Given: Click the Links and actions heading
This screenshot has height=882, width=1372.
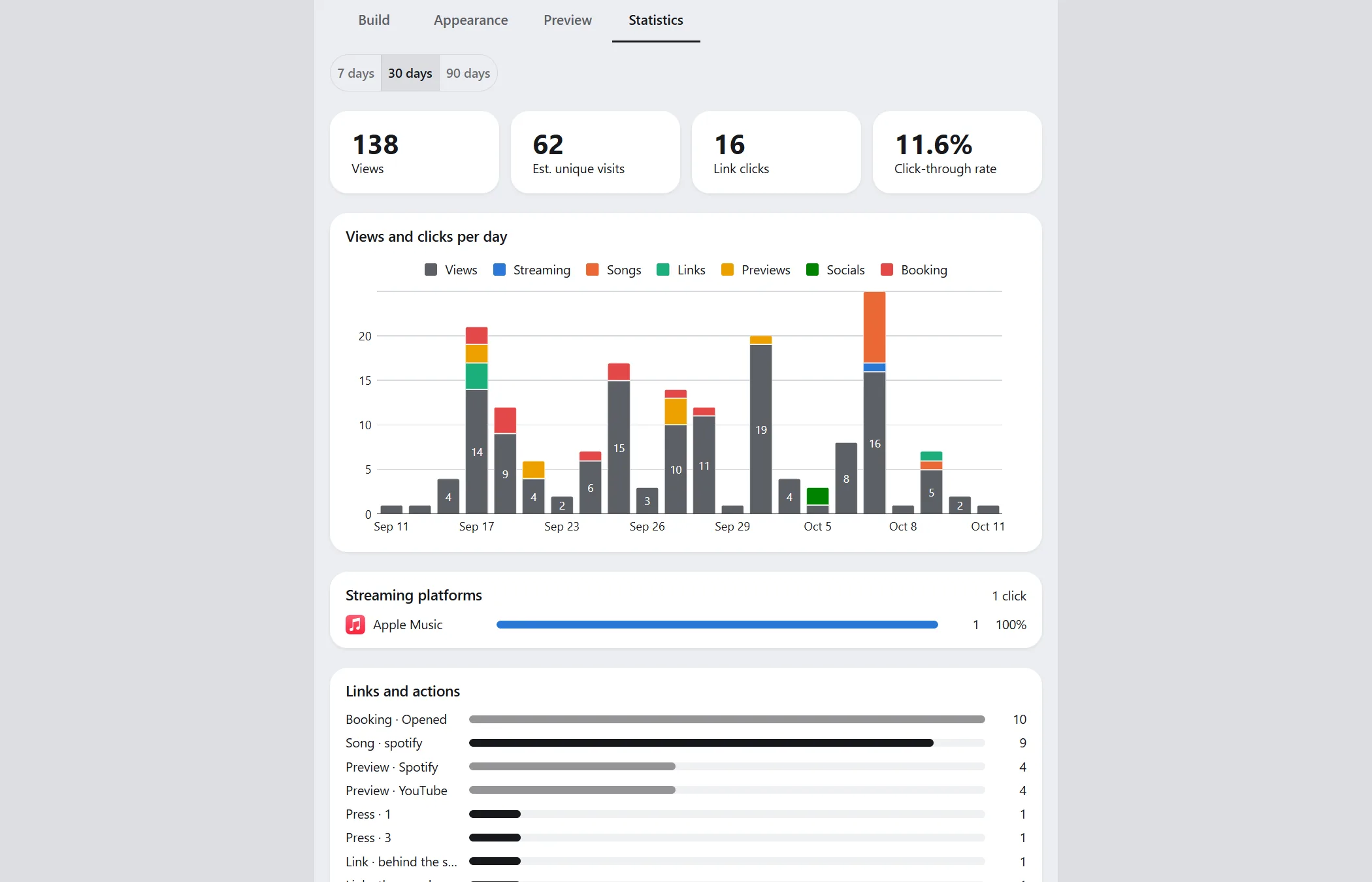Looking at the screenshot, I should tap(402, 691).
